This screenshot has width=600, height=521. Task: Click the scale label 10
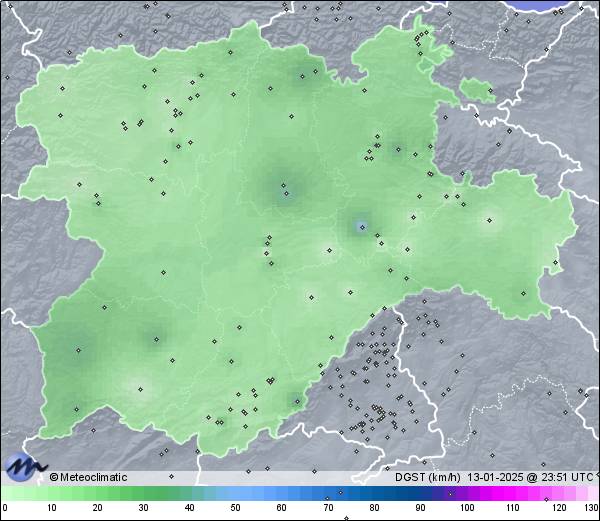click(x=52, y=508)
